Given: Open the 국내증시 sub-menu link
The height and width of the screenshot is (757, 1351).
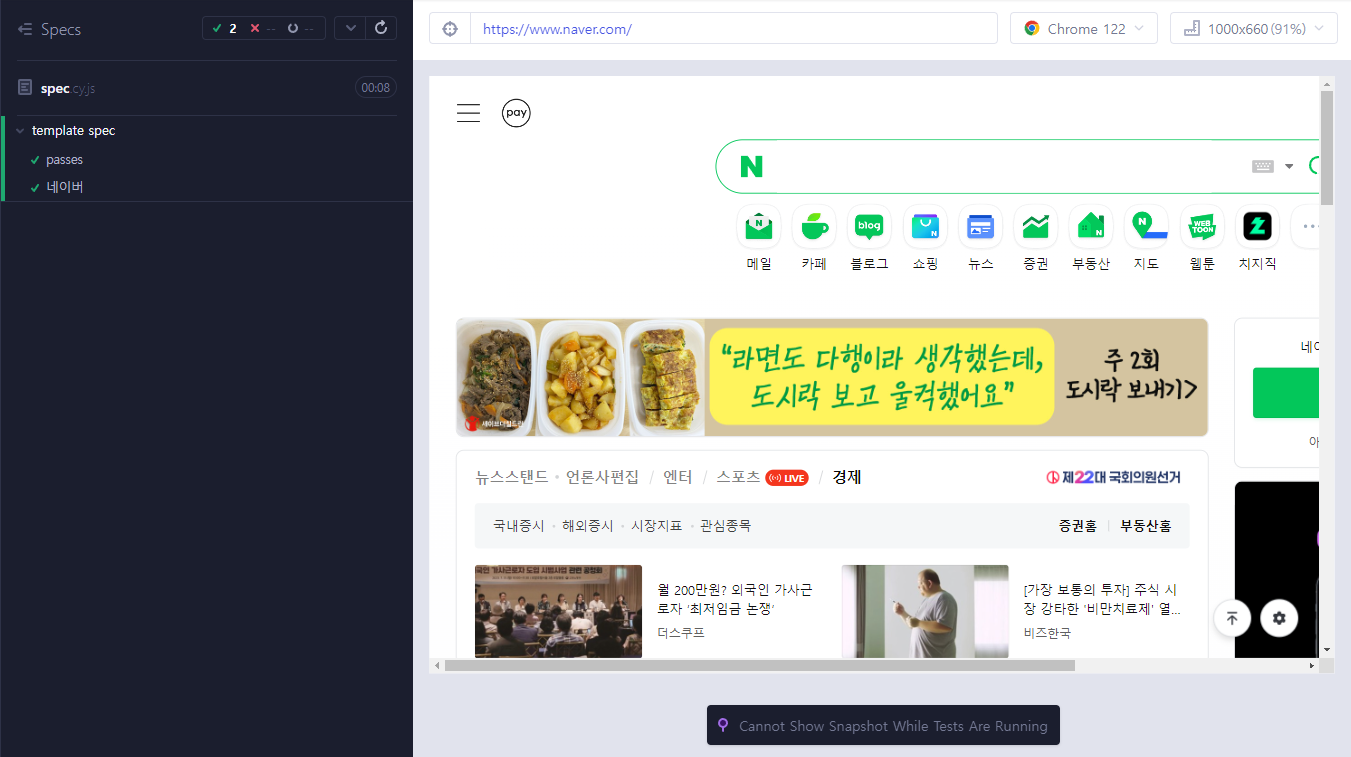Looking at the screenshot, I should coord(519,525).
